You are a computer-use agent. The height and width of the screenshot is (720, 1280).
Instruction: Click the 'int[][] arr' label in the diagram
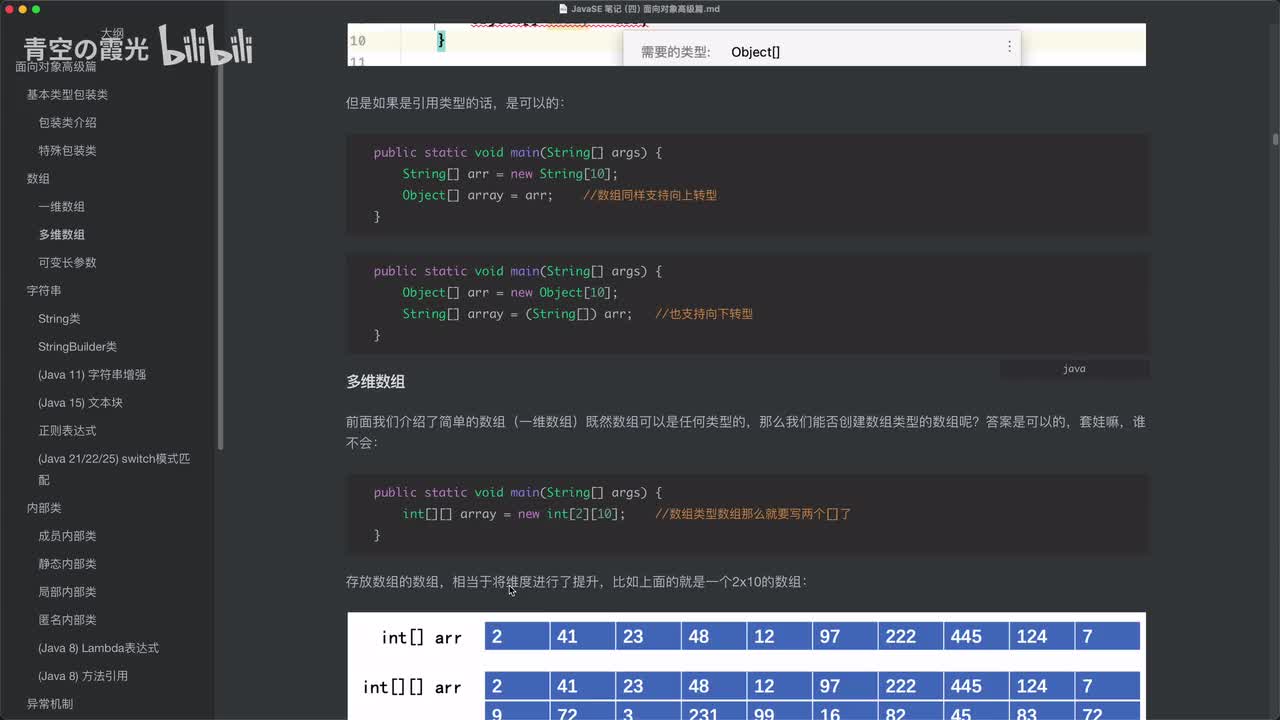click(412, 687)
